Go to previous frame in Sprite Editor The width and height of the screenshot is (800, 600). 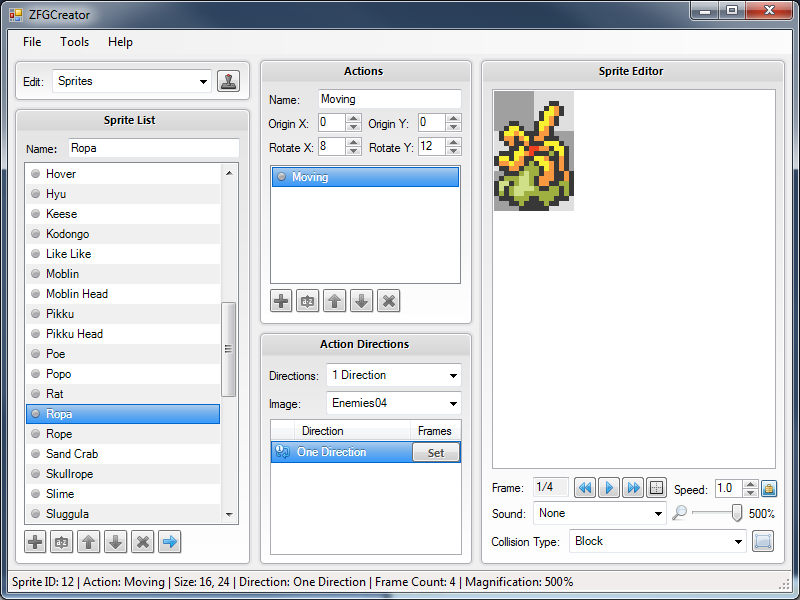[585, 488]
